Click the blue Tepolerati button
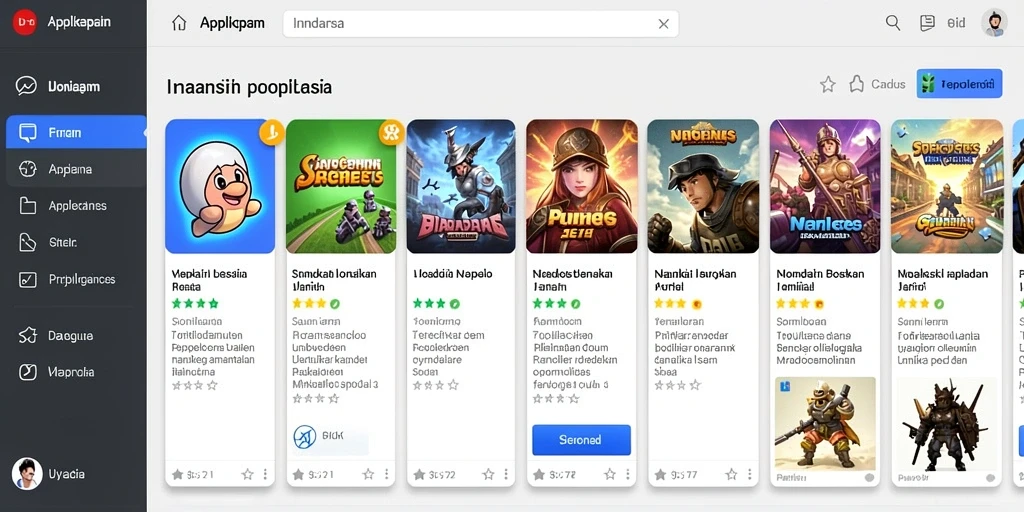This screenshot has width=1024, height=512. point(959,84)
